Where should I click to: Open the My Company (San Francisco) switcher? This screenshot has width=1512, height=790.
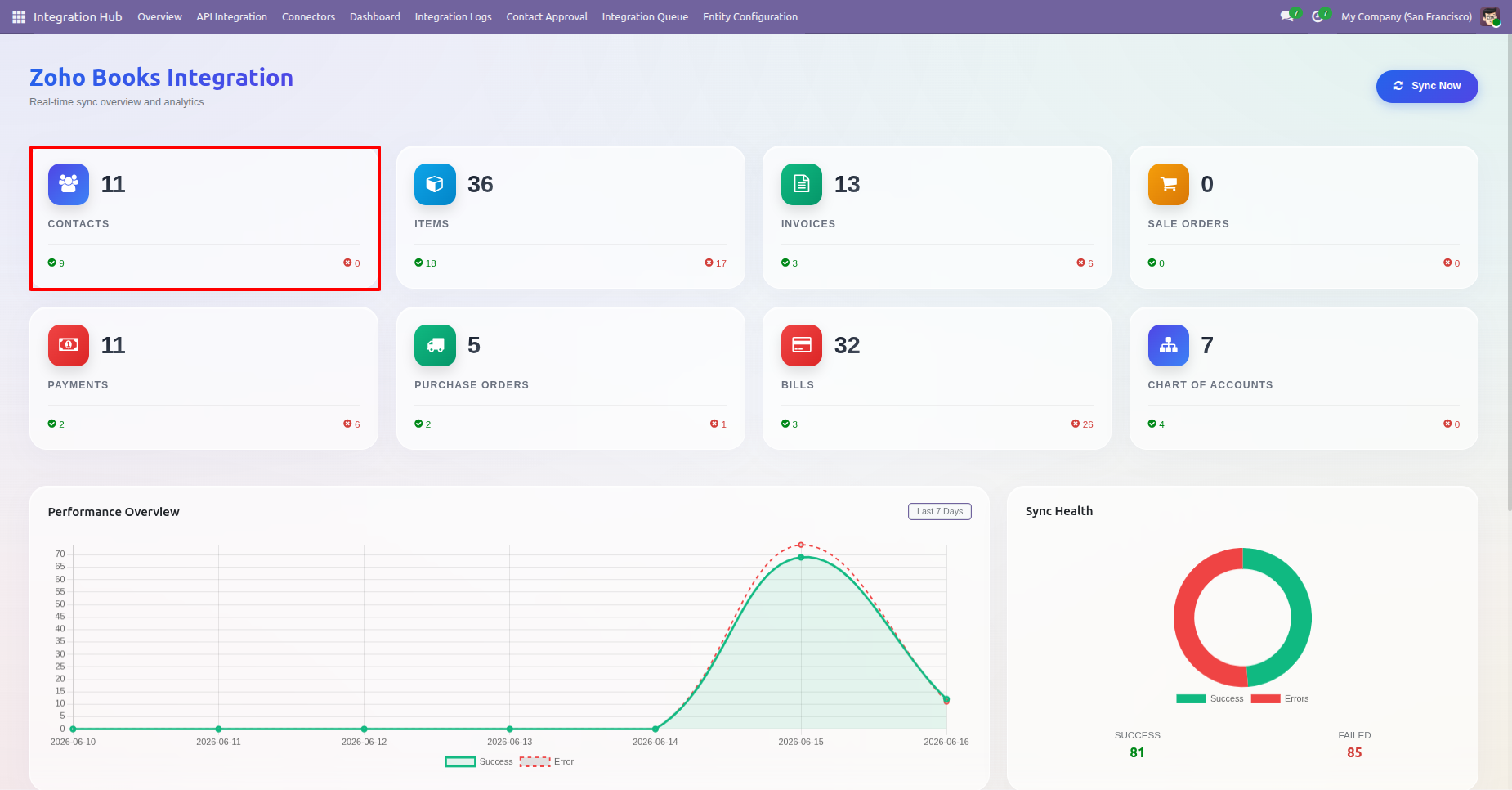tap(1406, 16)
